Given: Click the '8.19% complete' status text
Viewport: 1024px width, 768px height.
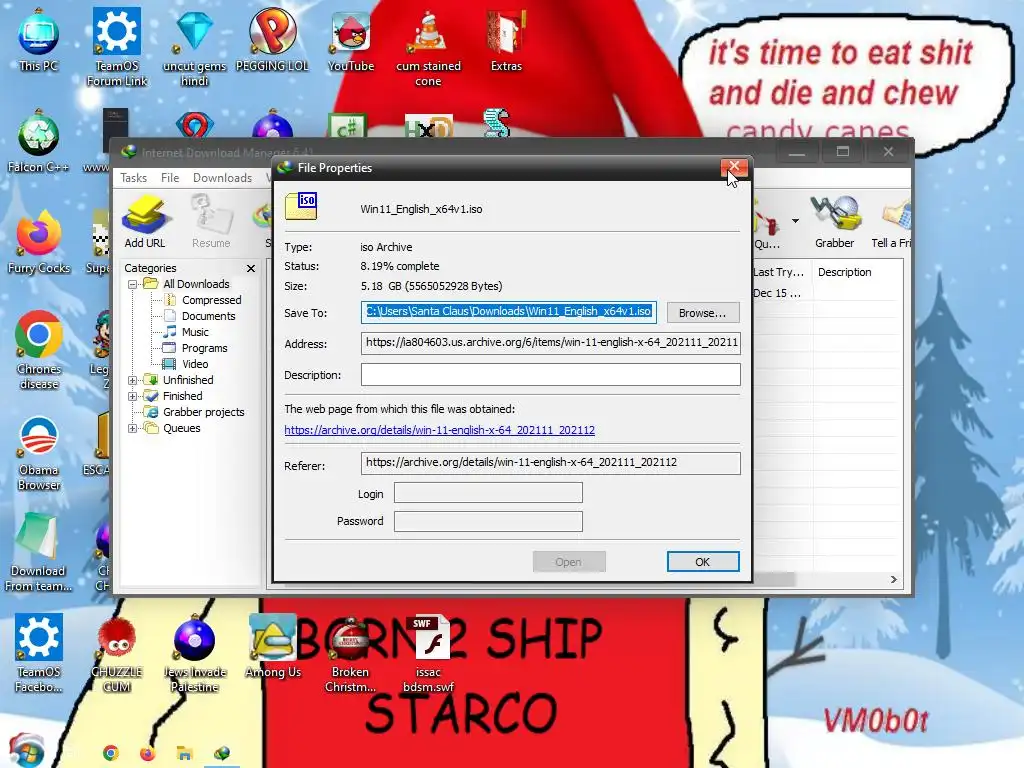Looking at the screenshot, I should pyautogui.click(x=400, y=266).
